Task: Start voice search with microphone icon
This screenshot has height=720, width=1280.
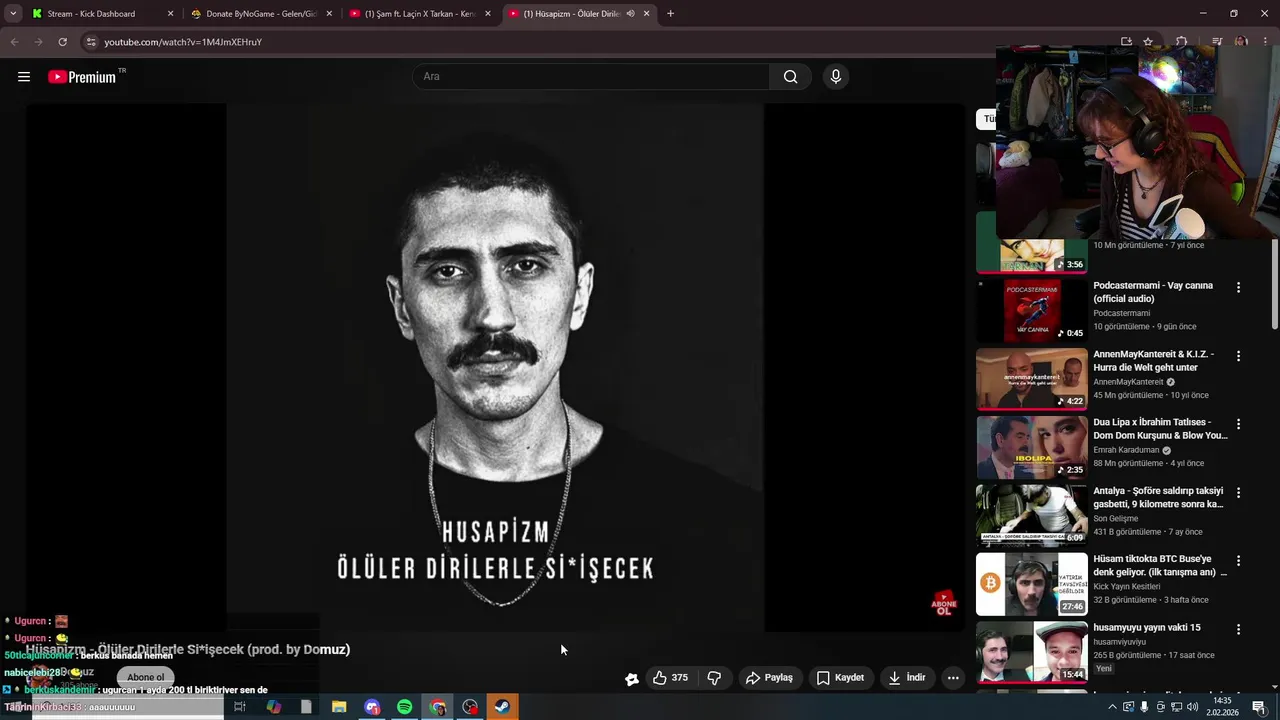Action: [836, 77]
